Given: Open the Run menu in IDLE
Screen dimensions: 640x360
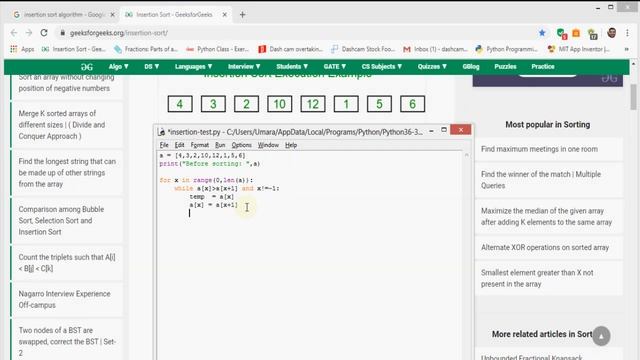Looking at the screenshot, I should 220,145.
